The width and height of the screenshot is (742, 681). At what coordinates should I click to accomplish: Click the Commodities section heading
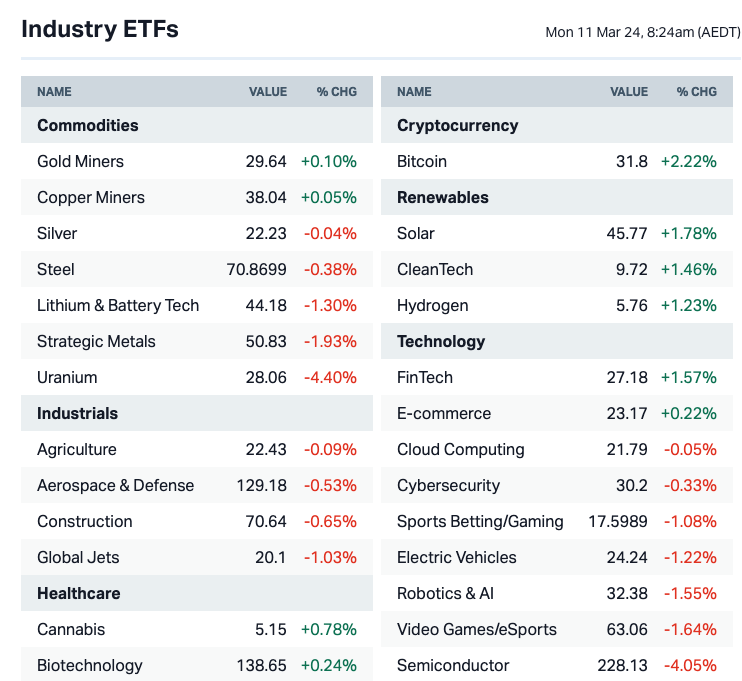click(x=88, y=125)
